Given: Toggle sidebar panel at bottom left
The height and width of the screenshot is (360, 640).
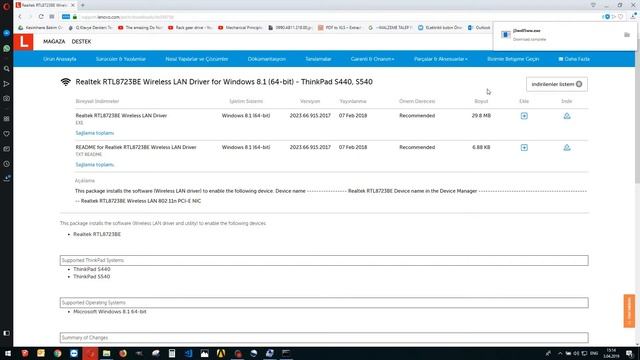Looking at the screenshot, I should tap(6, 333).
